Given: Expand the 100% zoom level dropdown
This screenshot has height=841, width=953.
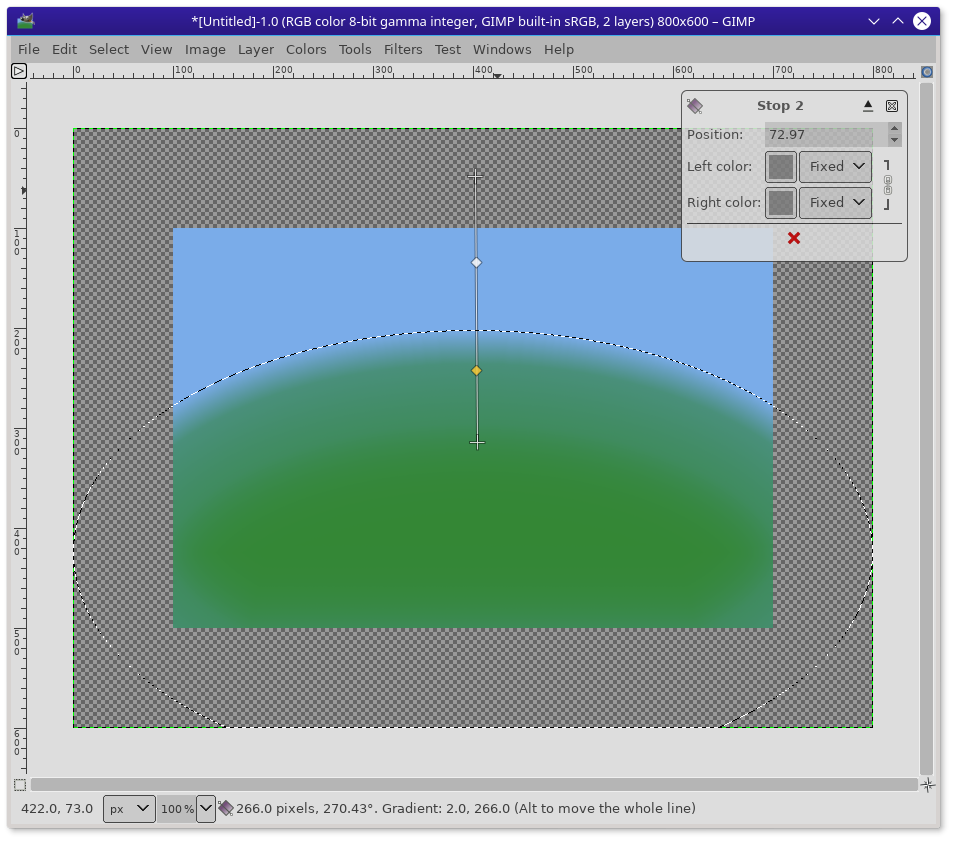Looking at the screenshot, I should (206, 808).
